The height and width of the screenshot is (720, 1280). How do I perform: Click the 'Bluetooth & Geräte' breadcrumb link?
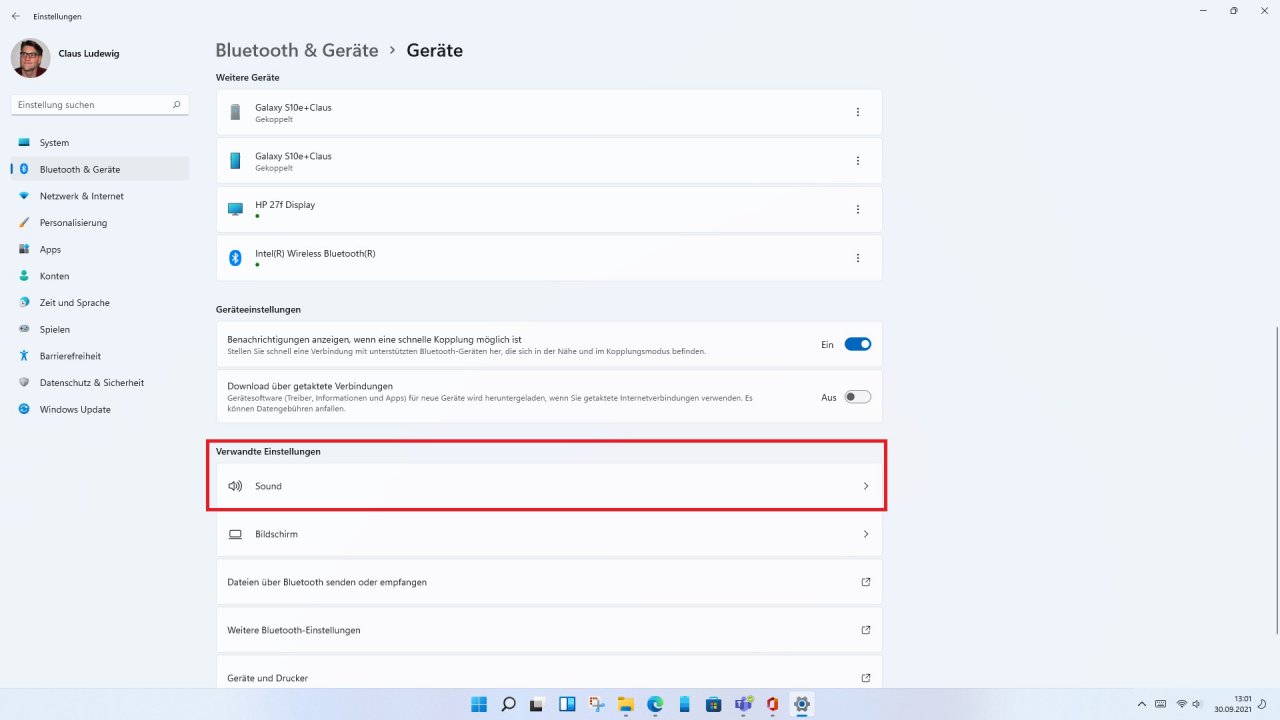point(297,50)
